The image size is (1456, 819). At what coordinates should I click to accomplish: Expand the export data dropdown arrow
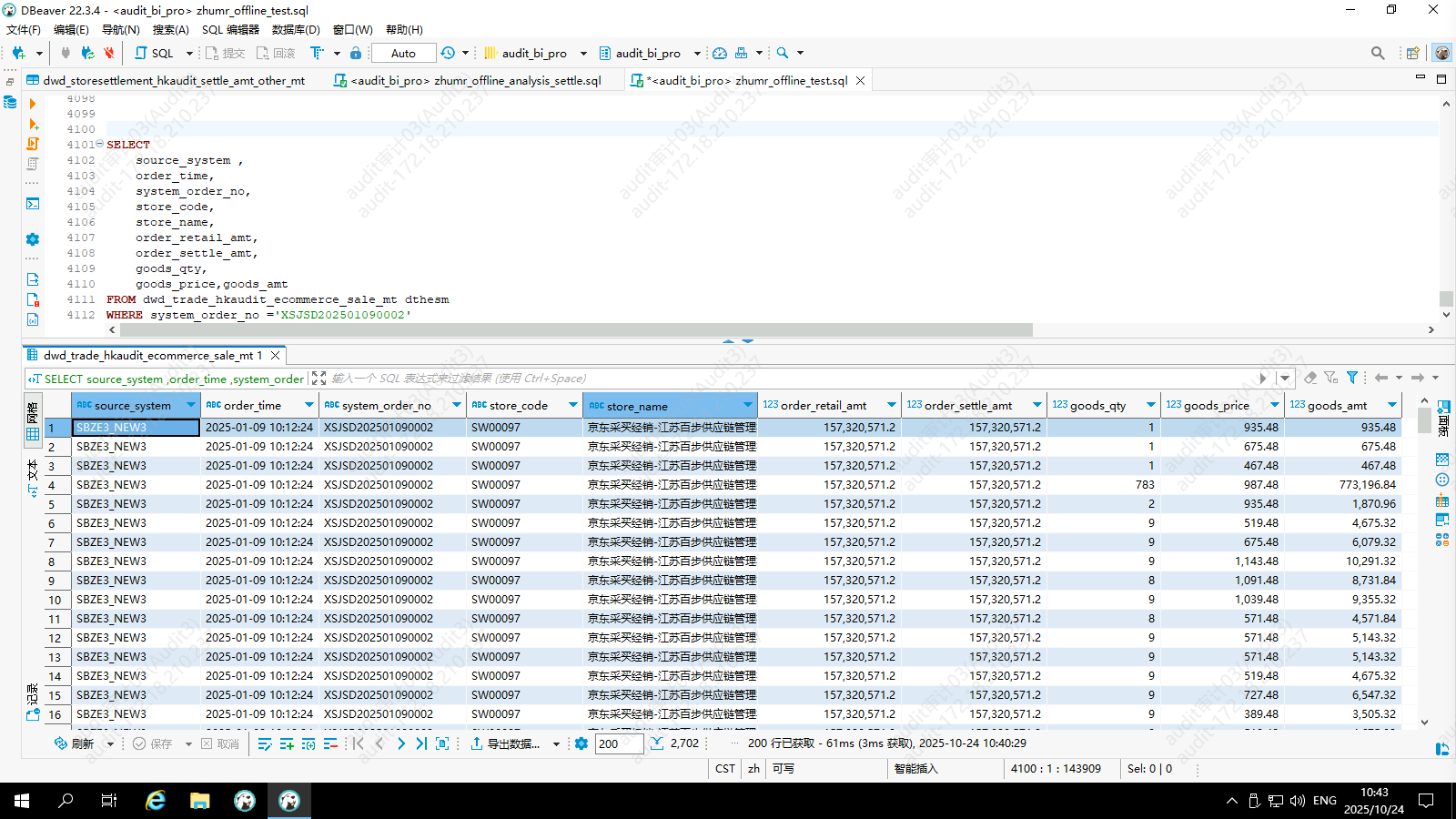(558, 744)
